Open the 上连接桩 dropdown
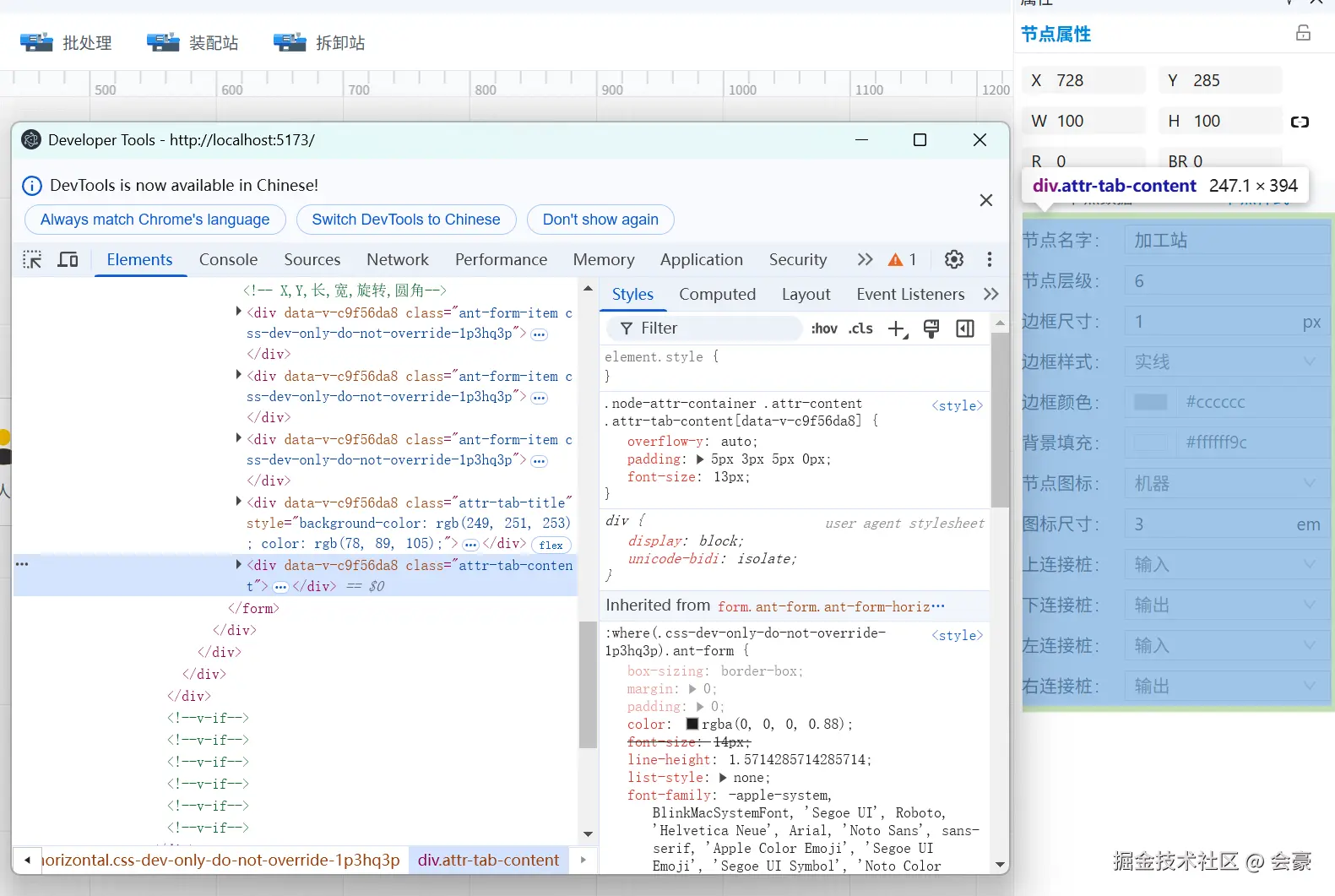 tap(1226, 564)
